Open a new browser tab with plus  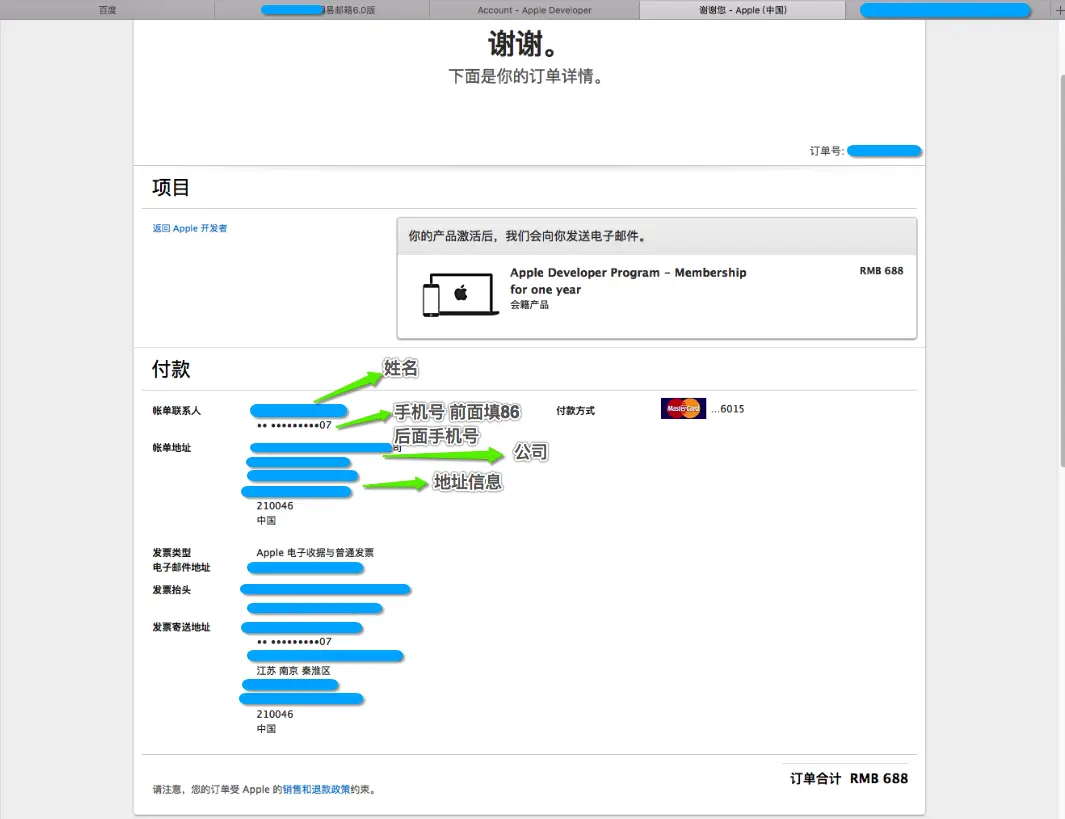pyautogui.click(x=1059, y=10)
